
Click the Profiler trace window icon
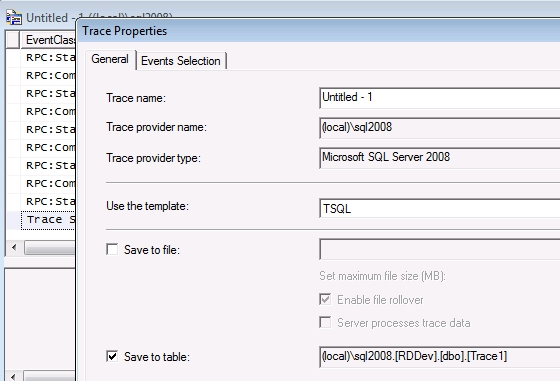click(x=14, y=17)
